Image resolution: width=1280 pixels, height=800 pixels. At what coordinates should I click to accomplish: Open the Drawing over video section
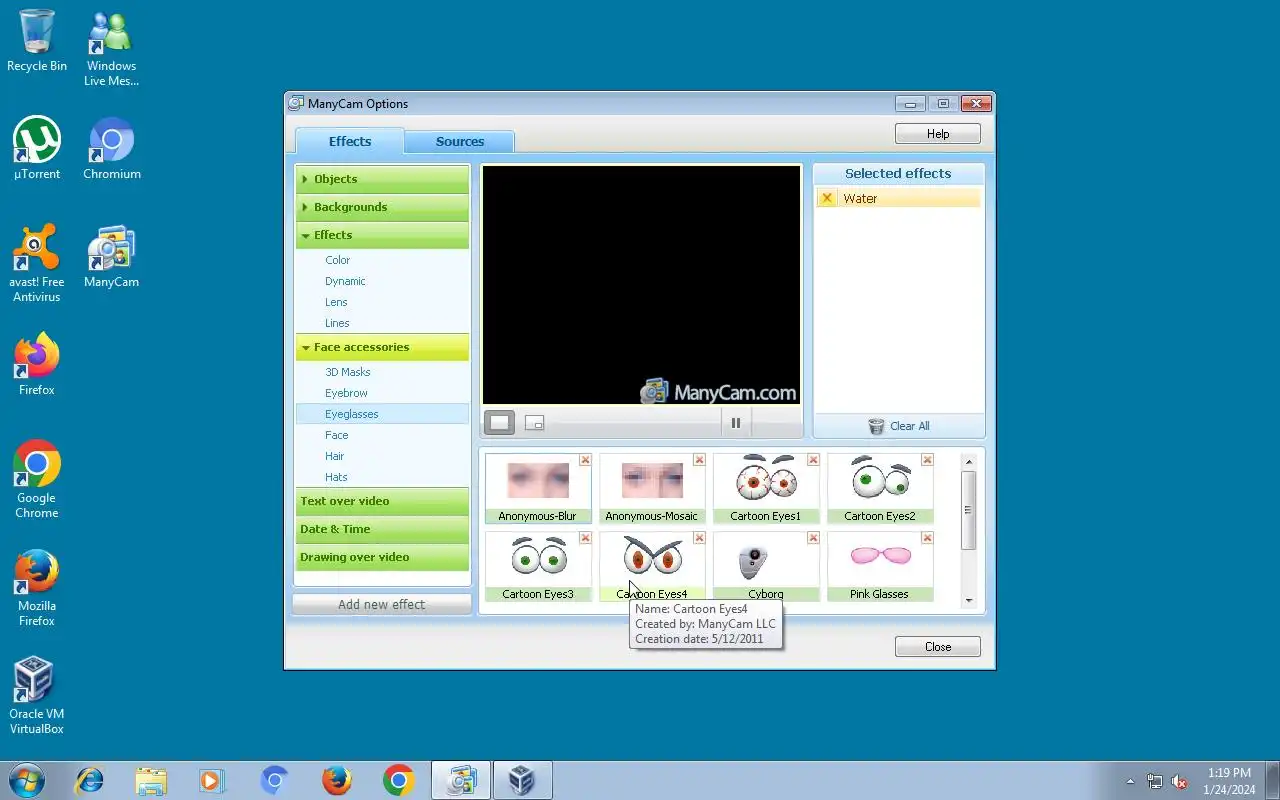(x=382, y=557)
